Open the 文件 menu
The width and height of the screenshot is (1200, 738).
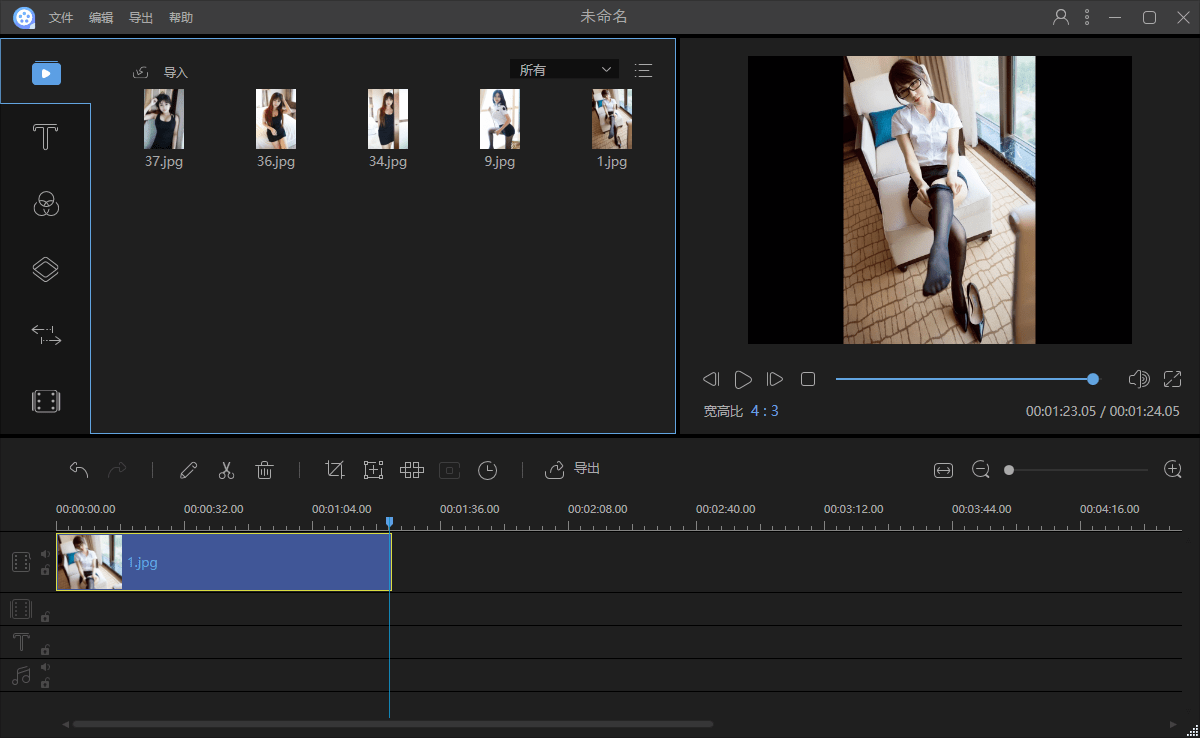click(x=61, y=16)
